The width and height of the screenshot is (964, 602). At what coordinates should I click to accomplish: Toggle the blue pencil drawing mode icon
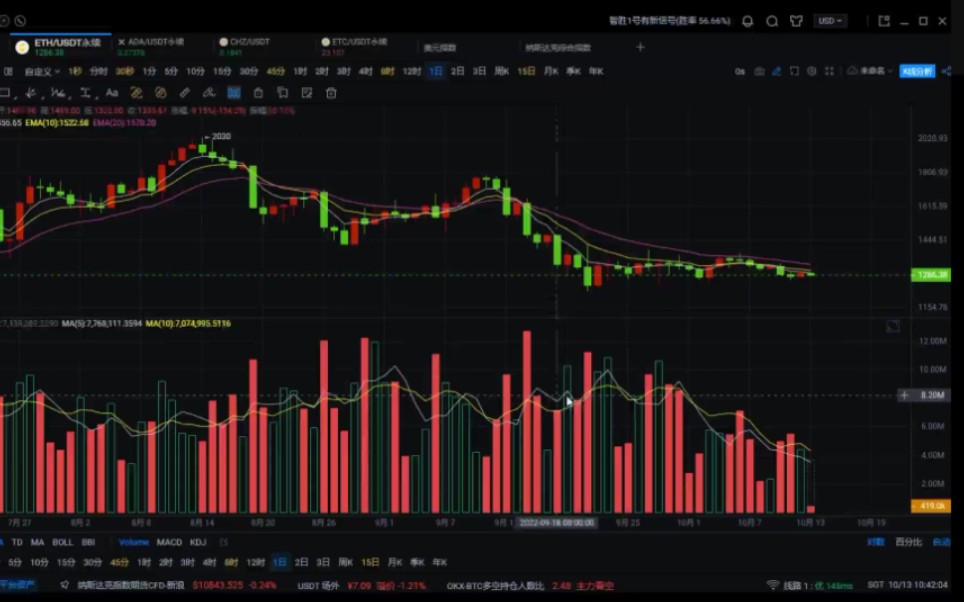tap(776, 71)
